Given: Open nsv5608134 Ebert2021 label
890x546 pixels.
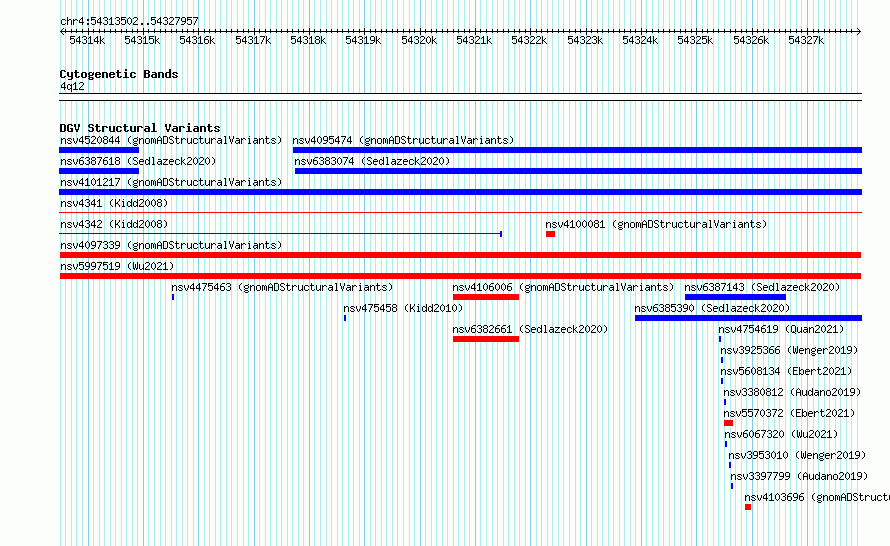Looking at the screenshot, I should tap(786, 371).
